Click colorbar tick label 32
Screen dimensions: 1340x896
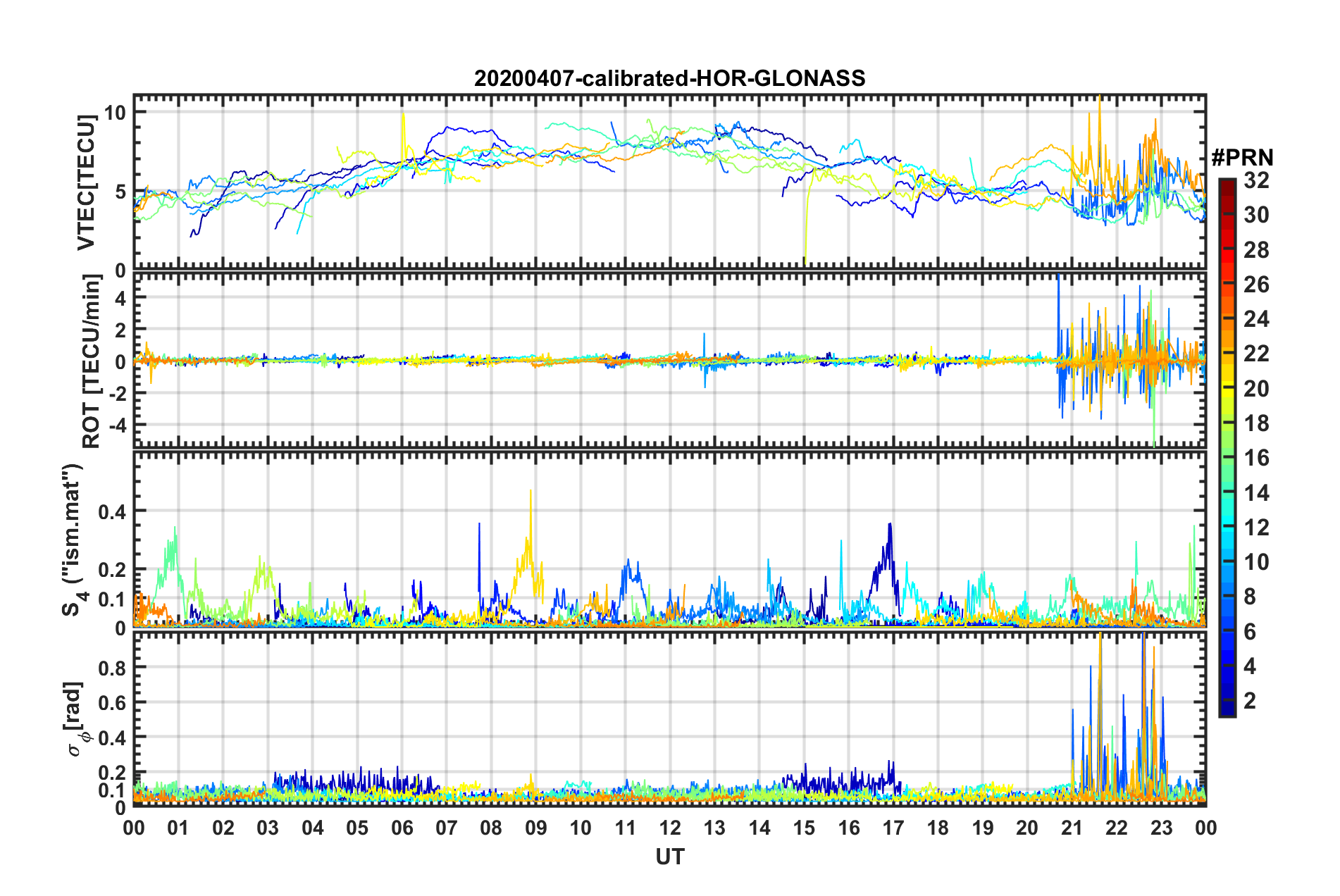click(x=1256, y=180)
